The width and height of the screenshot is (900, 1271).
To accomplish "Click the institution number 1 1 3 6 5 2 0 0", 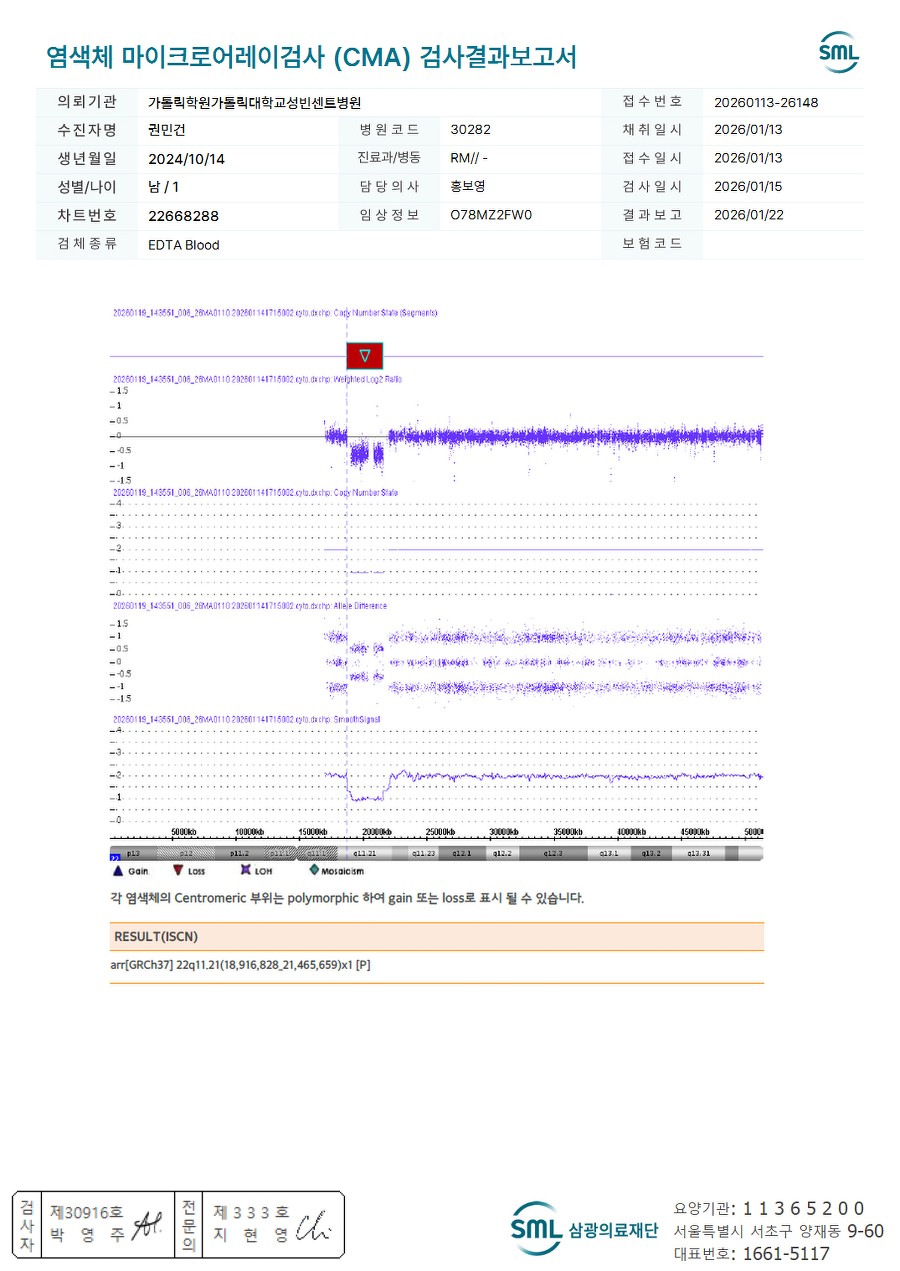I will coord(803,1208).
